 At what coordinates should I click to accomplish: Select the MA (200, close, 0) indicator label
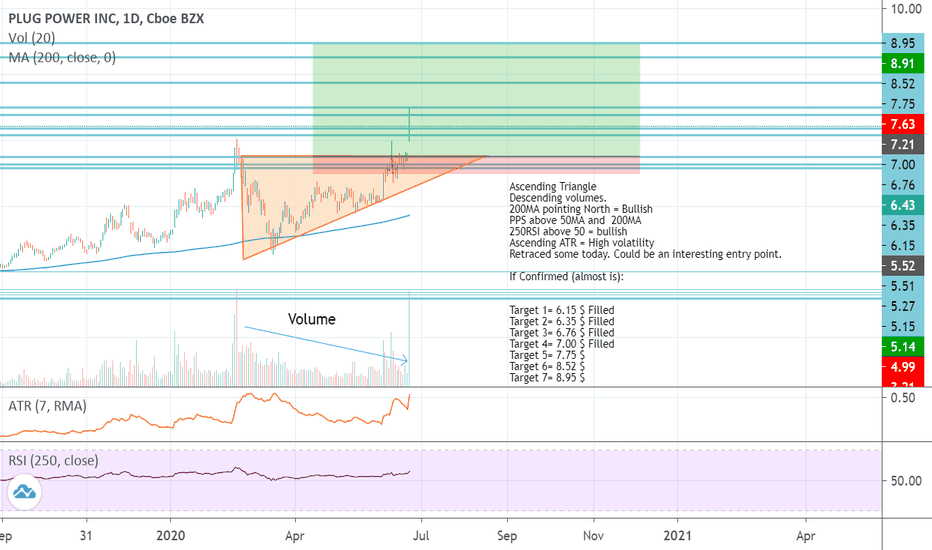(x=62, y=58)
